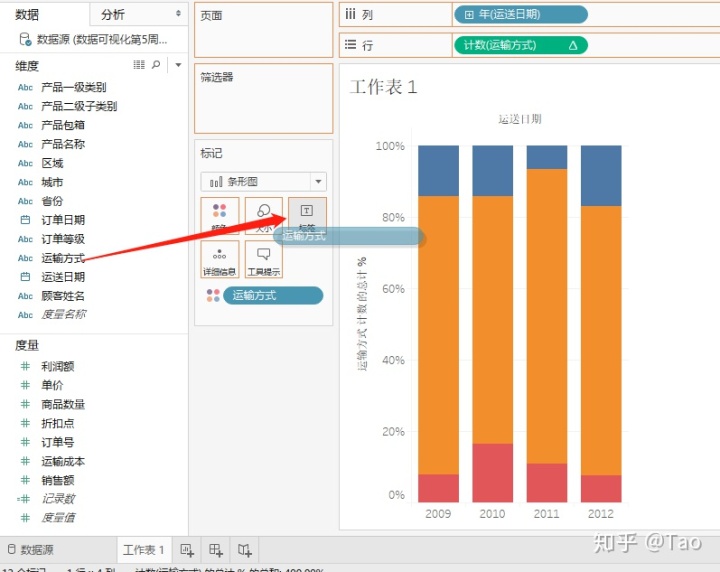Select the 订单号 measure

(x=57, y=443)
